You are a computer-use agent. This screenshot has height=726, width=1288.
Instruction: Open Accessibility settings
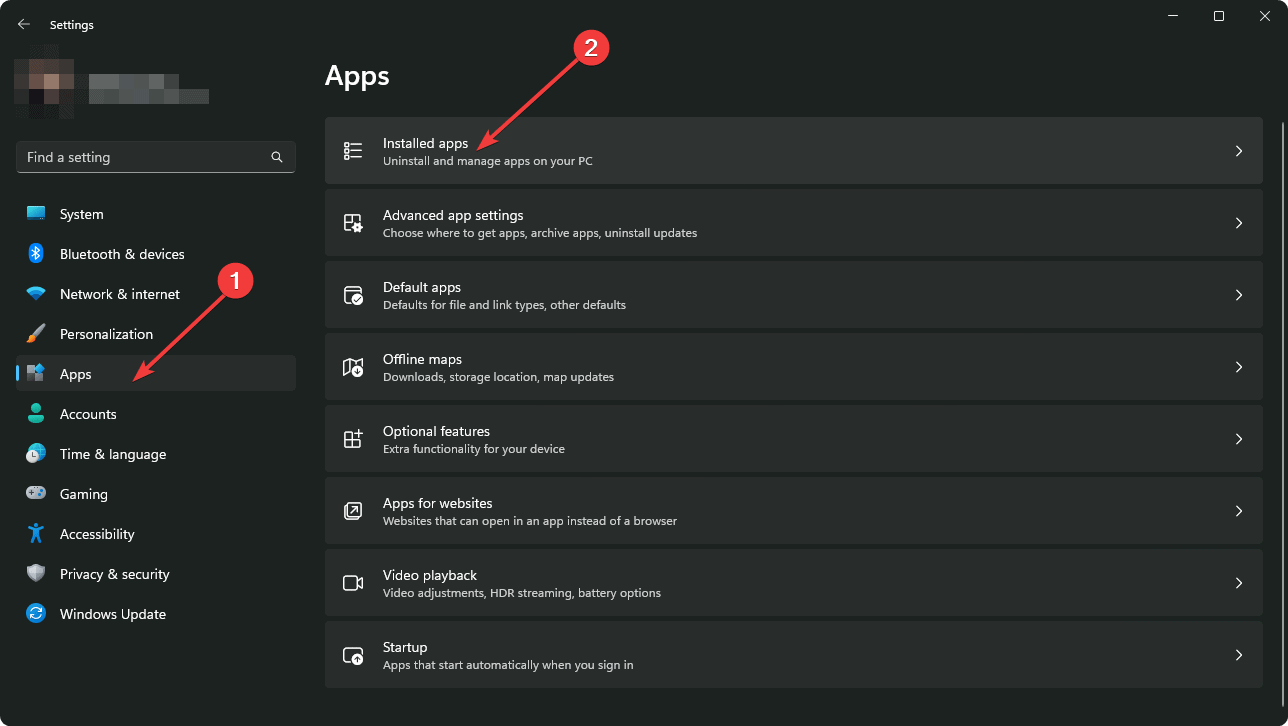[x=156, y=534]
